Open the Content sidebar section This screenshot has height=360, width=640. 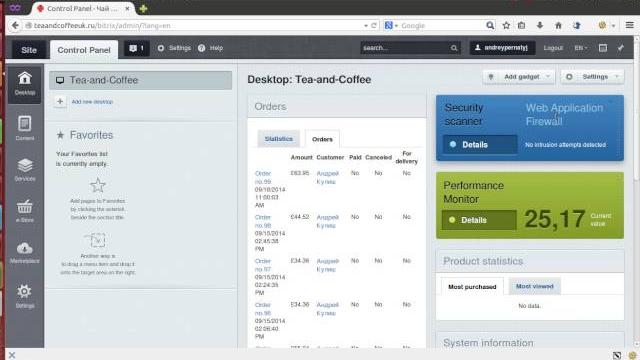coord(24,128)
